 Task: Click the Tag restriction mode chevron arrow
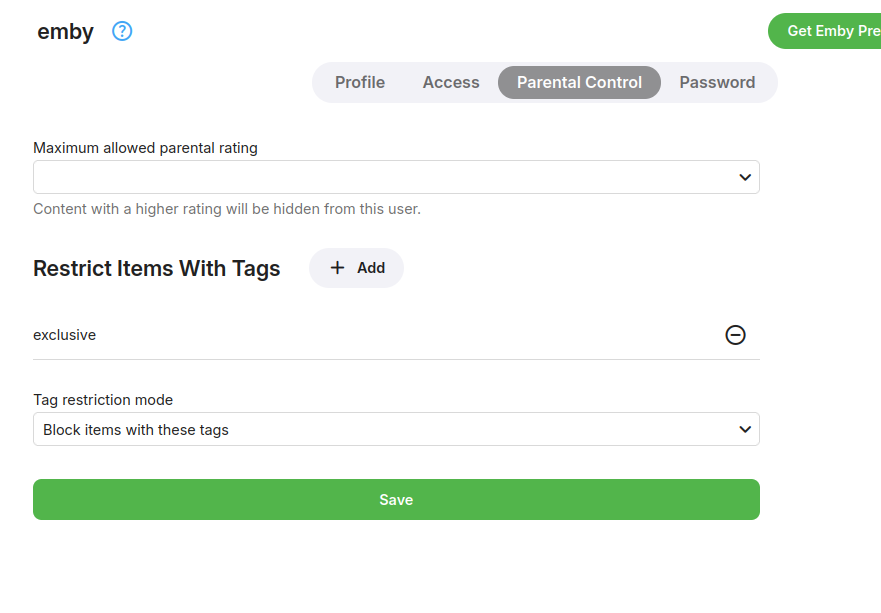pyautogui.click(x=745, y=429)
